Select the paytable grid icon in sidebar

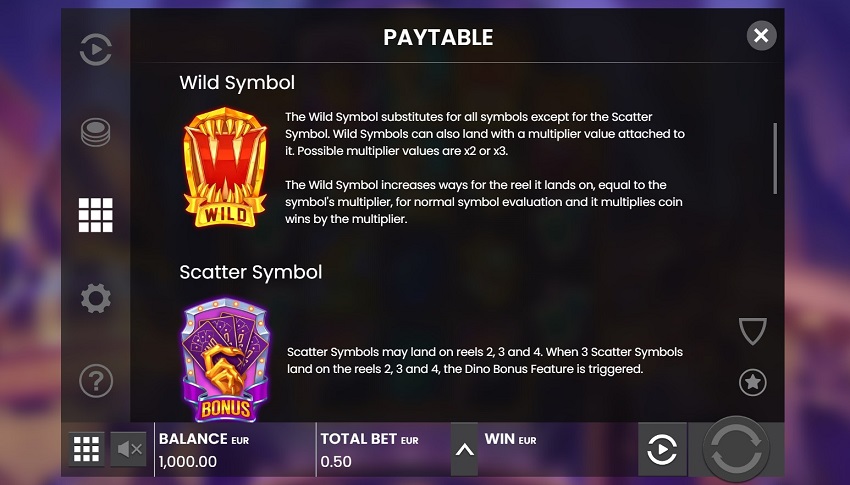coord(95,215)
